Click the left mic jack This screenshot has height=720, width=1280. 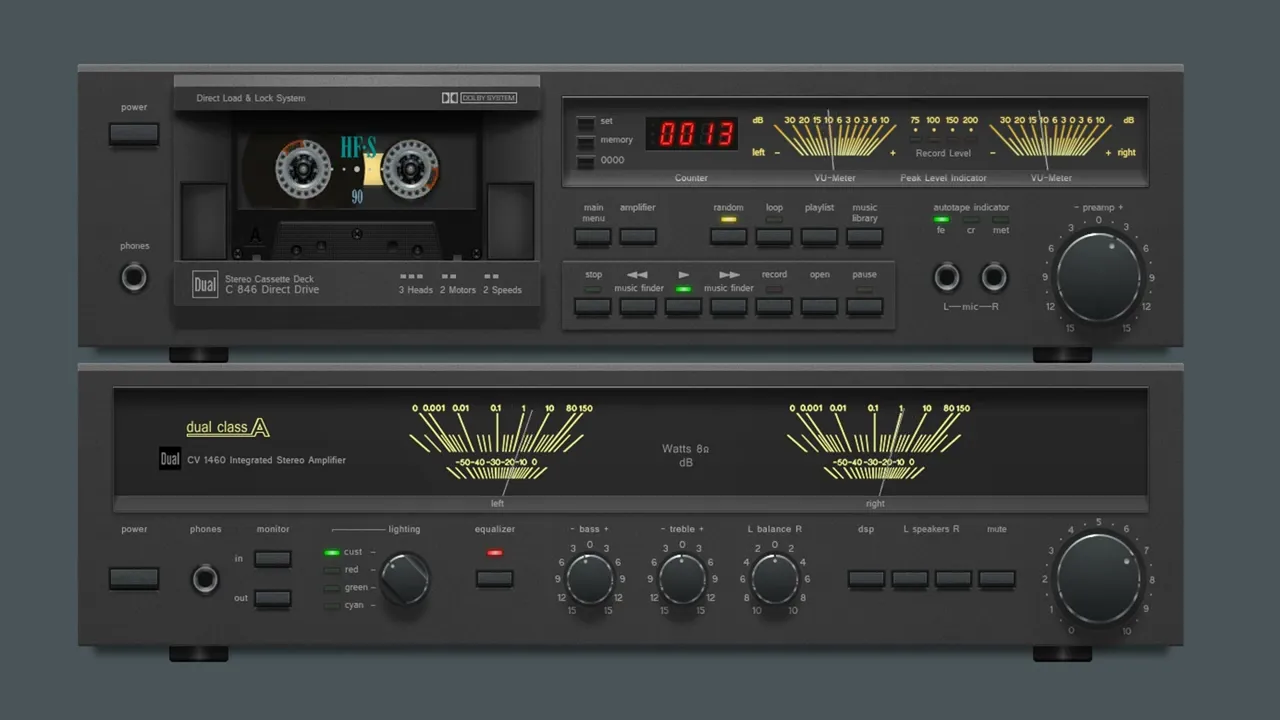pyautogui.click(x=947, y=277)
